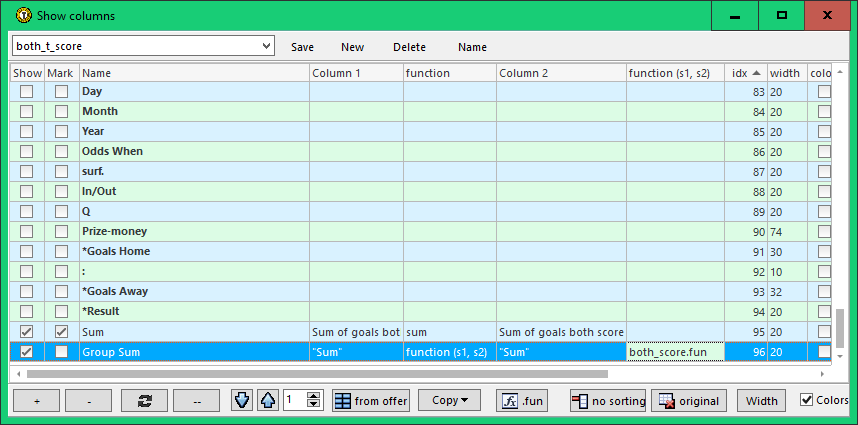Expand the Copy dropdown button
The height and width of the screenshot is (425, 858).
pos(449,400)
